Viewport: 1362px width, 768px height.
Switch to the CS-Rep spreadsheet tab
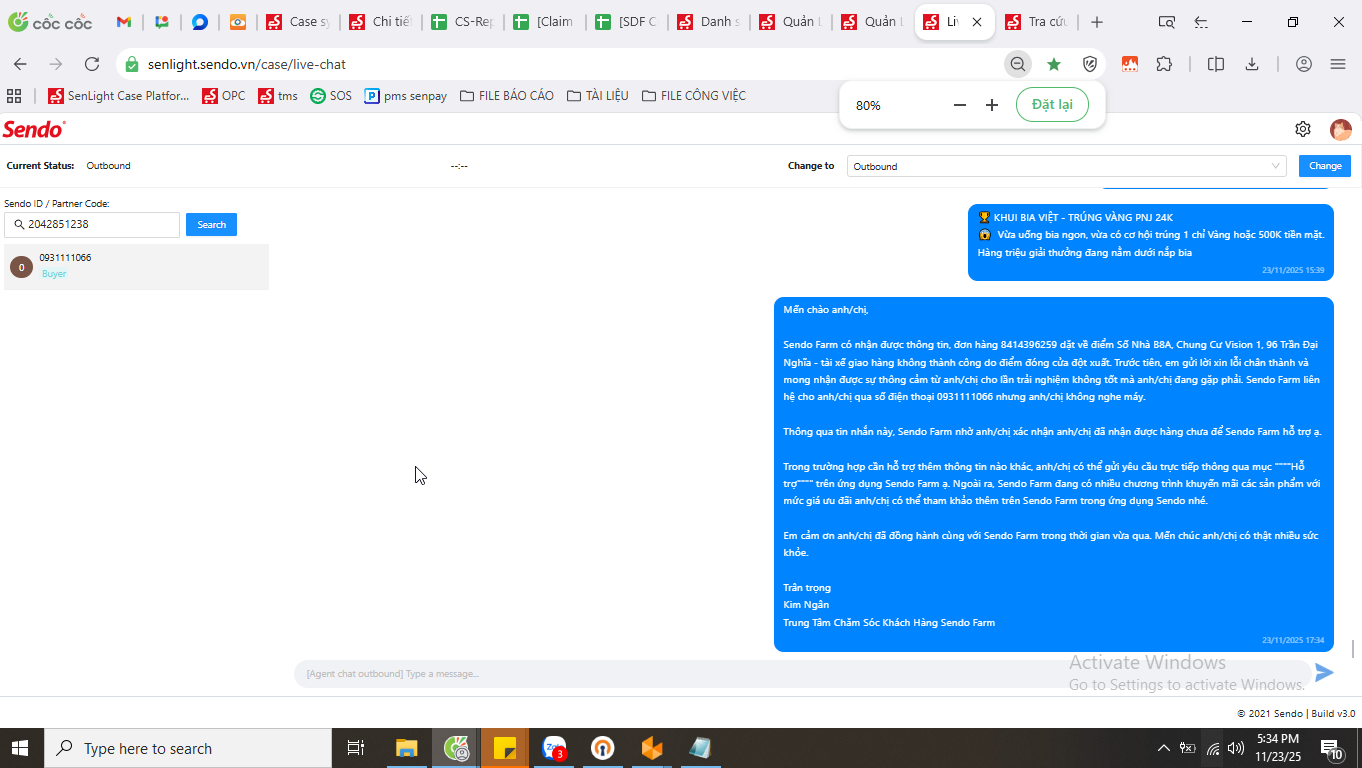click(x=461, y=22)
